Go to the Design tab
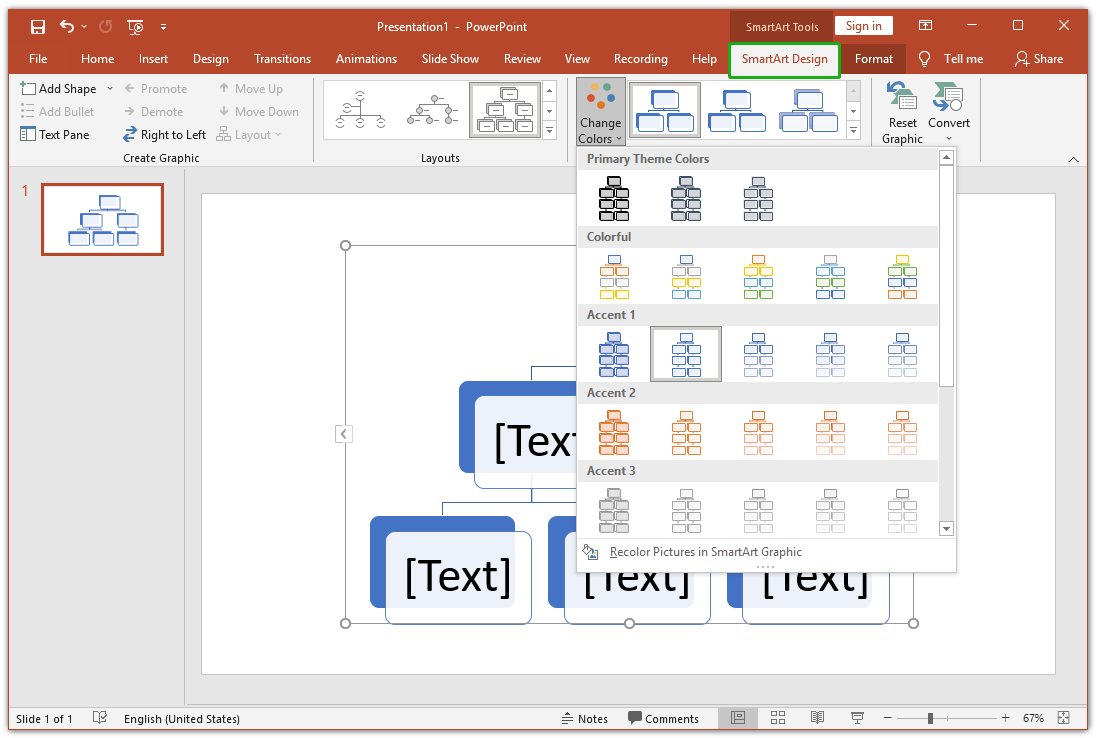 211,59
